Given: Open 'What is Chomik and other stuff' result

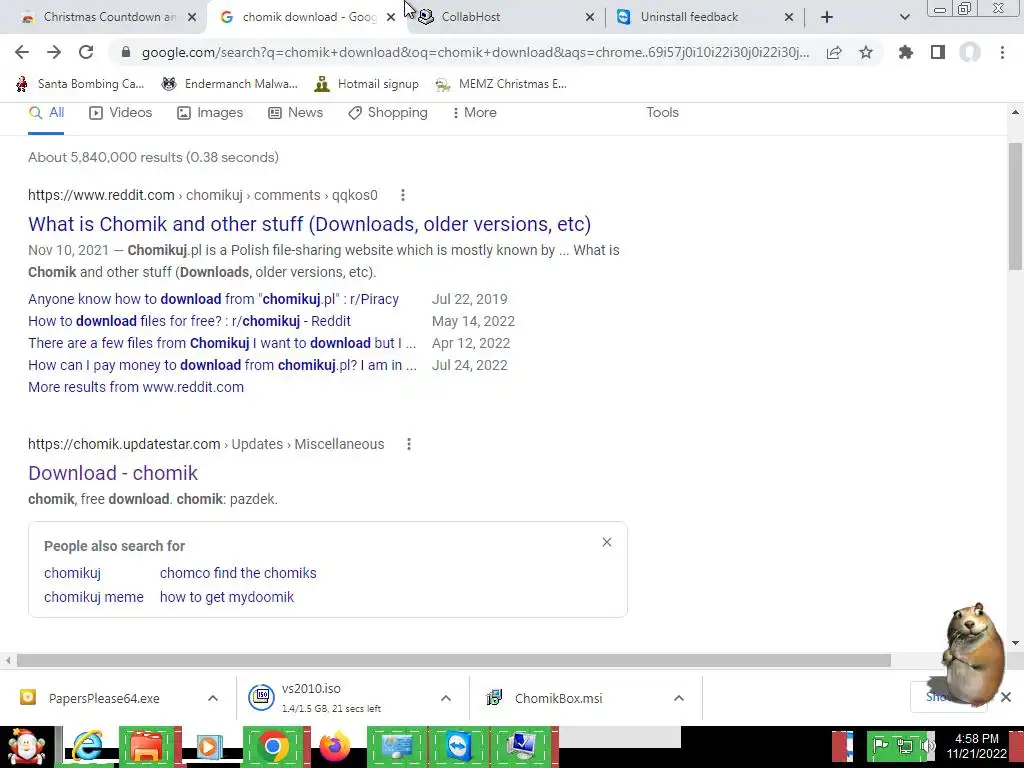Looking at the screenshot, I should (310, 224).
